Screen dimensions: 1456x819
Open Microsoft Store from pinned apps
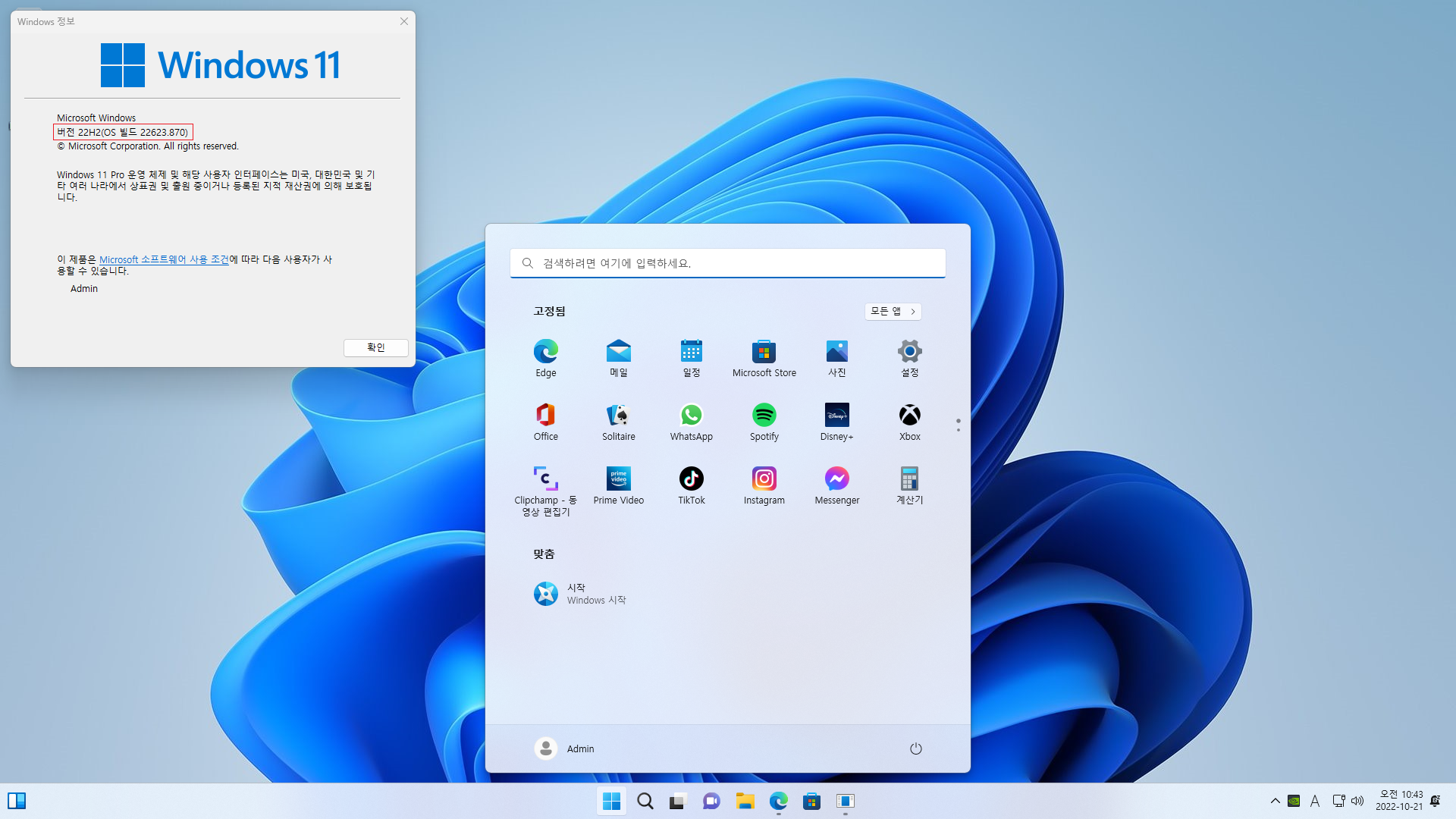click(x=764, y=352)
